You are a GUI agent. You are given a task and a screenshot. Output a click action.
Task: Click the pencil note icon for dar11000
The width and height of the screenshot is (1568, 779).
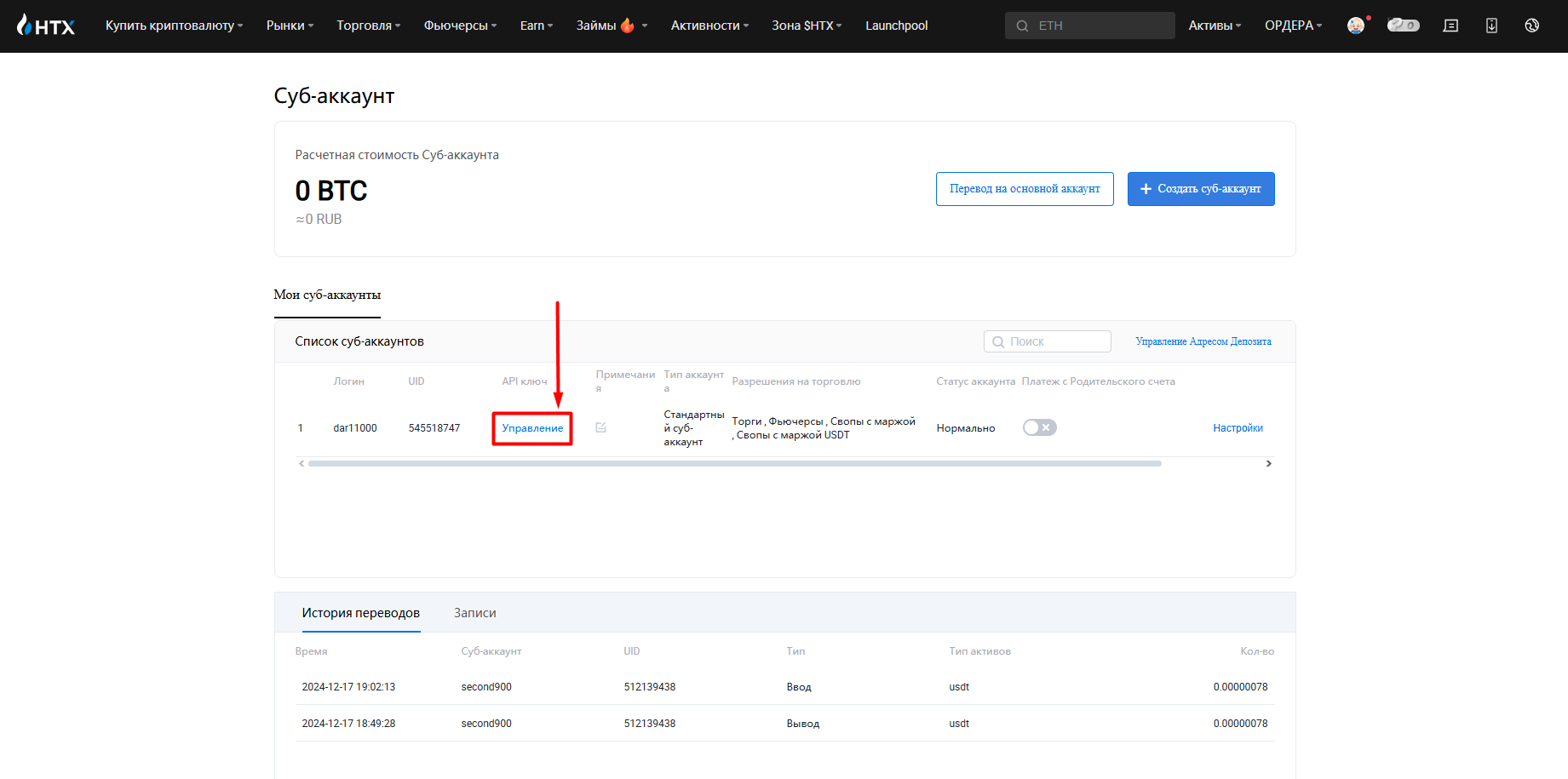pyautogui.click(x=600, y=427)
